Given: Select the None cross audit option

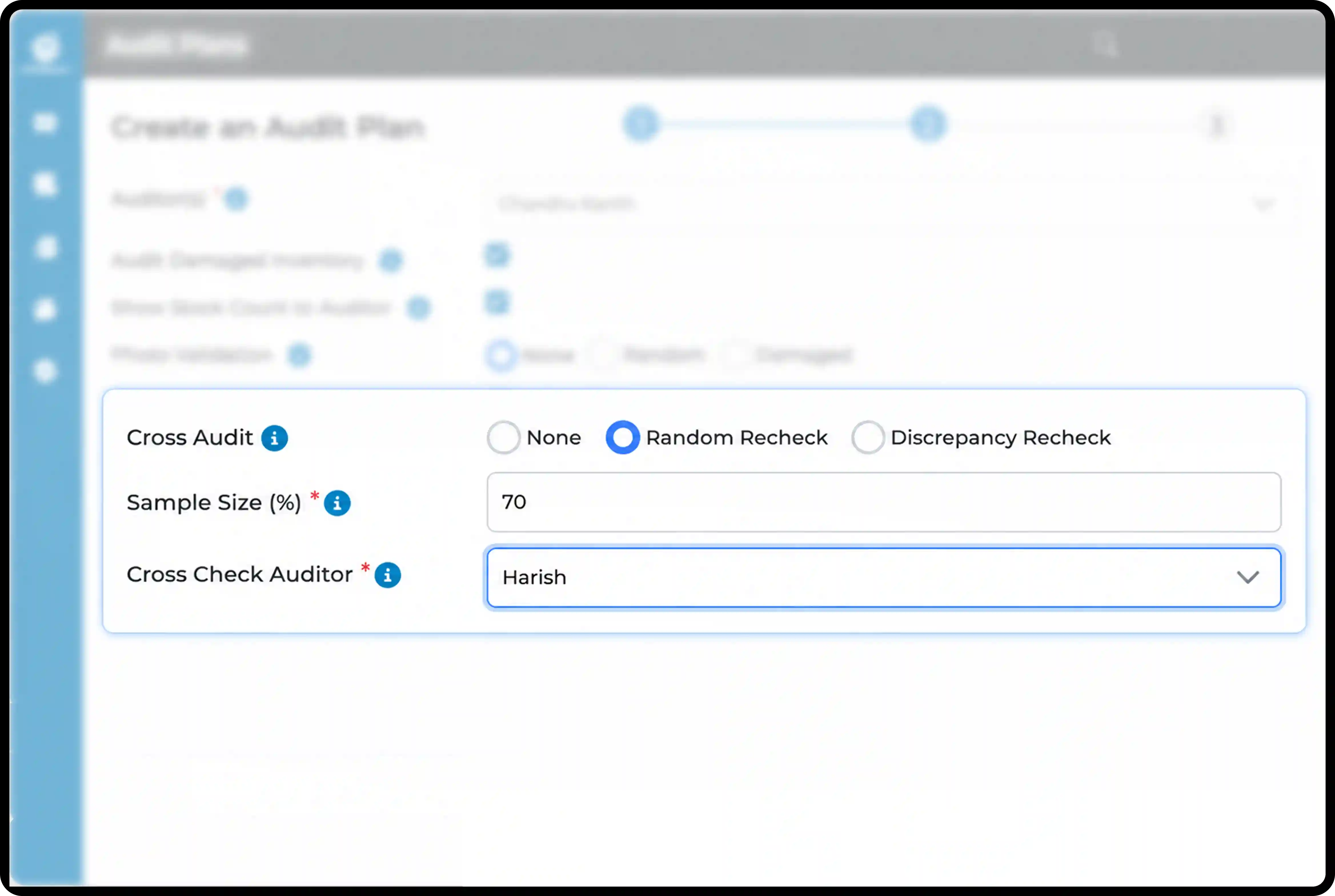Looking at the screenshot, I should [504, 438].
